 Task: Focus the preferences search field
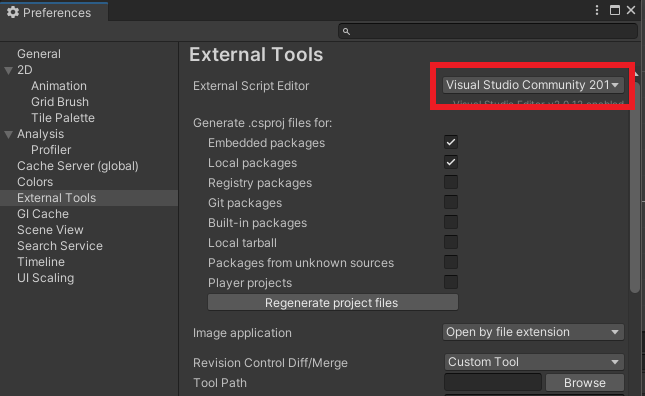coord(488,31)
